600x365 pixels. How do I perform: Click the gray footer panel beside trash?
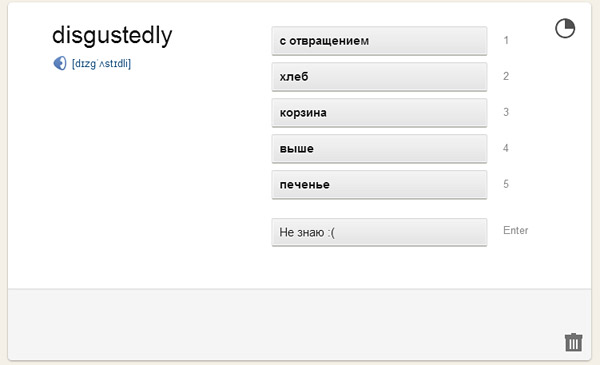(x=283, y=324)
